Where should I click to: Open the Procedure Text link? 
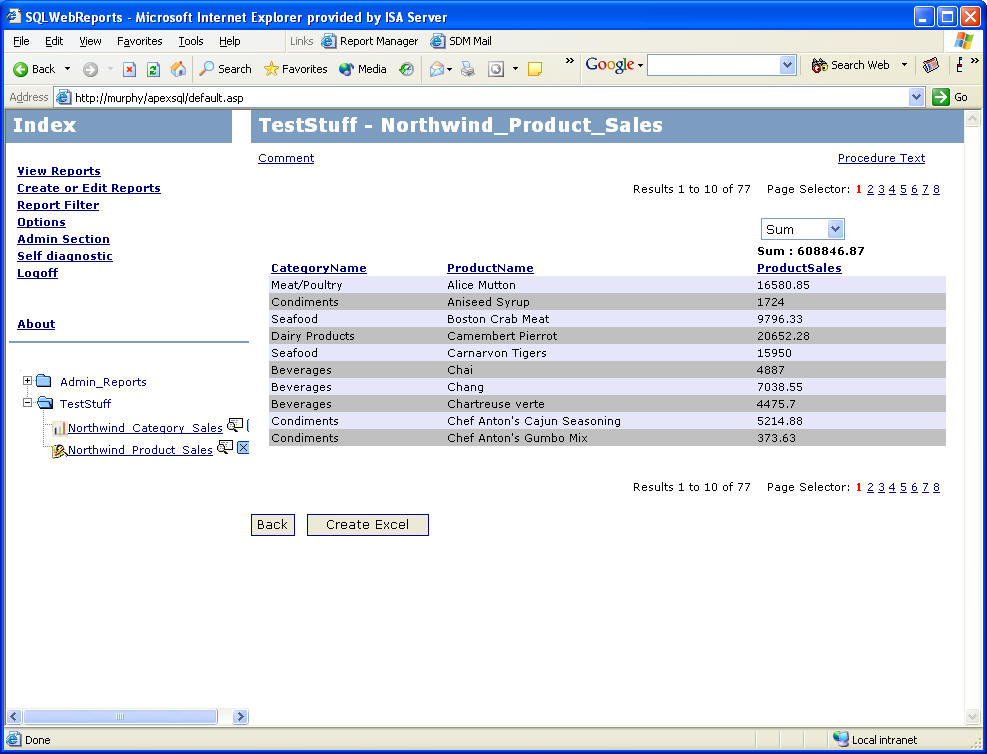(881, 158)
